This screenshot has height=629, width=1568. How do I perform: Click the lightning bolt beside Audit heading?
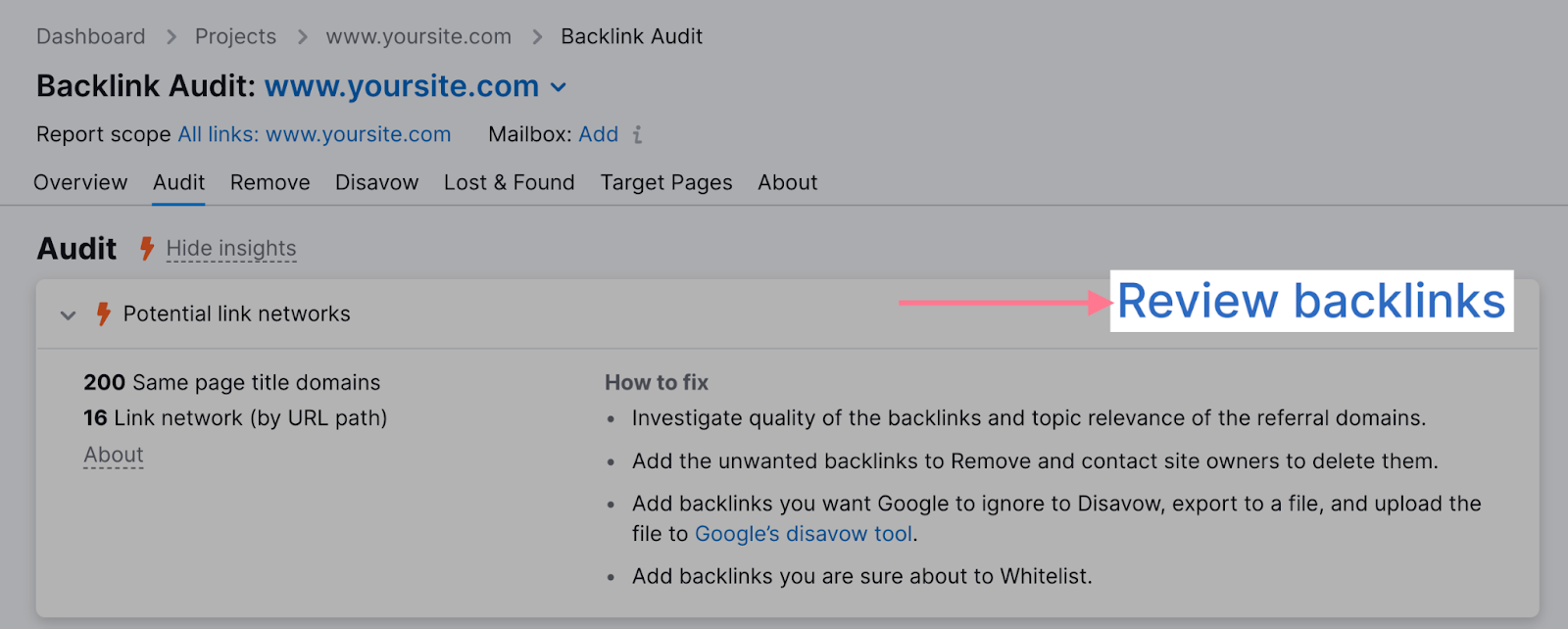click(x=147, y=249)
